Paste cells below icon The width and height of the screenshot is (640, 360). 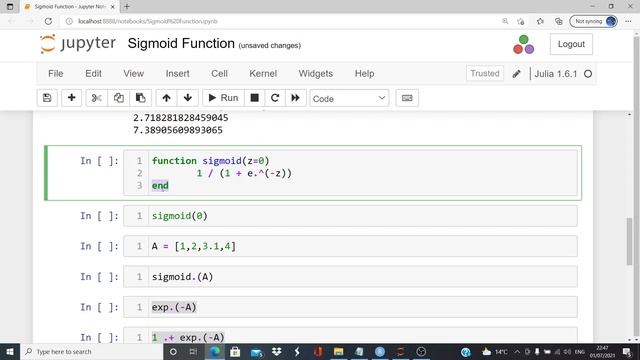point(140,98)
